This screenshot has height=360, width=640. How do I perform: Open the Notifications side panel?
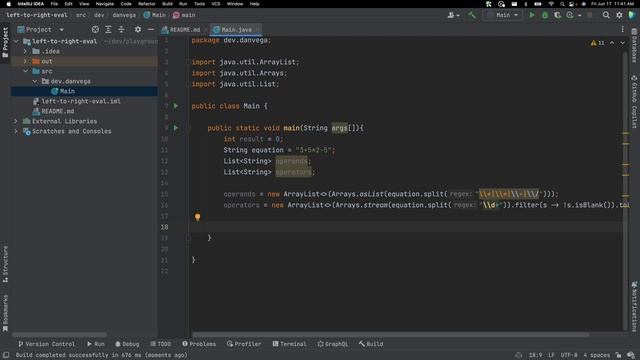tap(634, 306)
